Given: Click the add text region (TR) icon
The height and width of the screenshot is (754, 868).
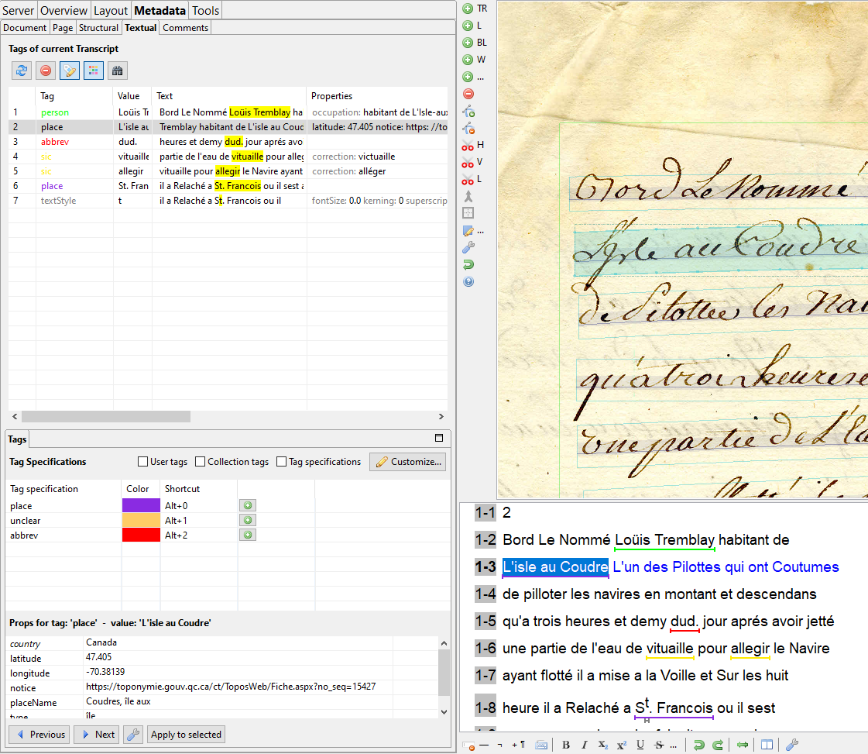Looking at the screenshot, I should pos(468,8).
